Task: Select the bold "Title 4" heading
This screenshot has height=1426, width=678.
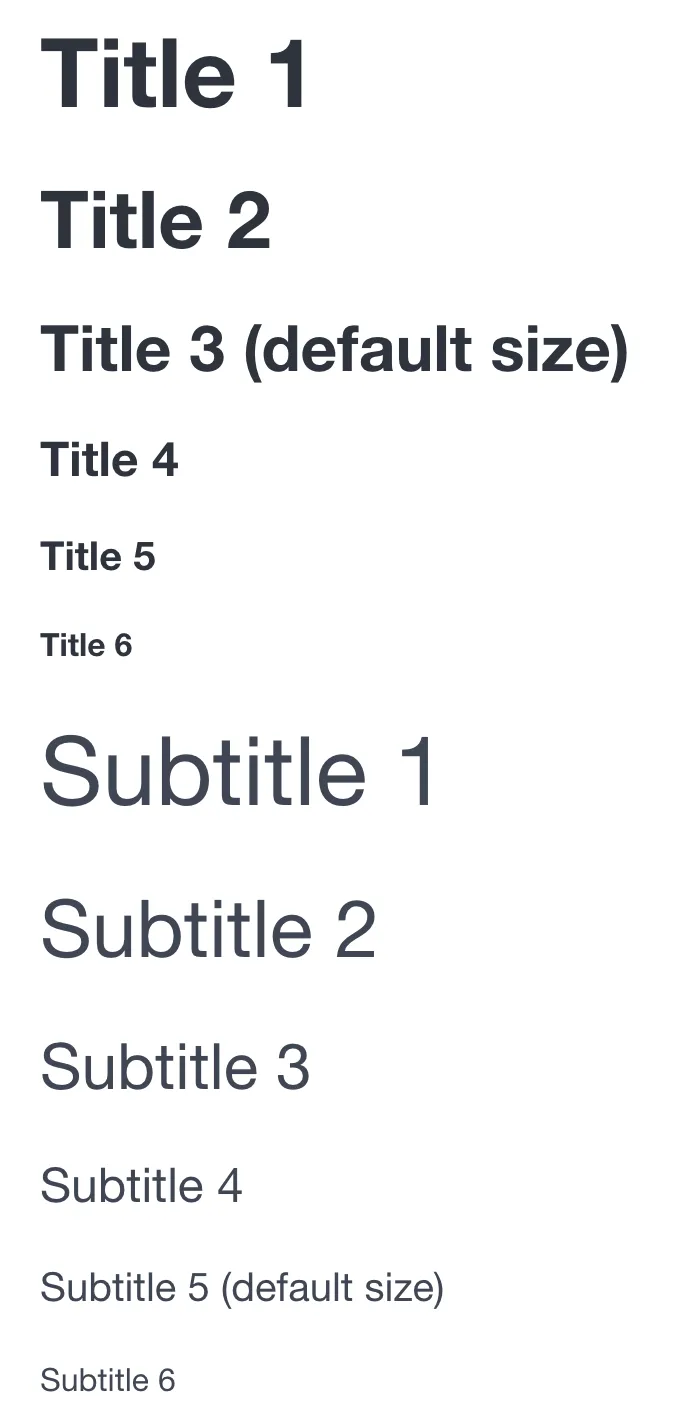Action: tap(109, 460)
